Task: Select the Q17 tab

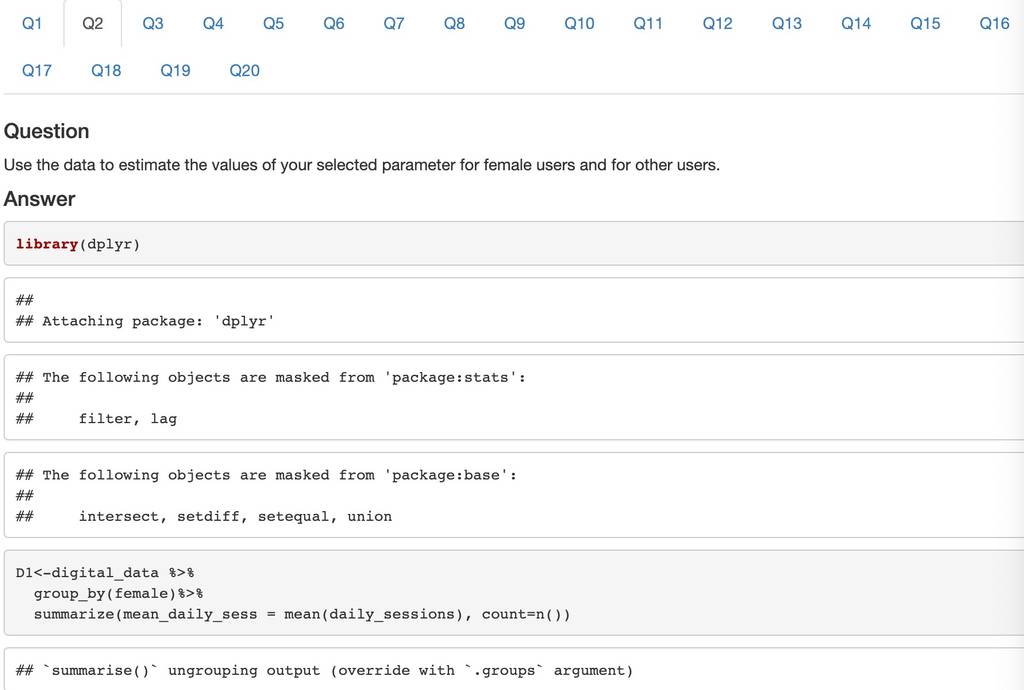Action: tap(37, 71)
